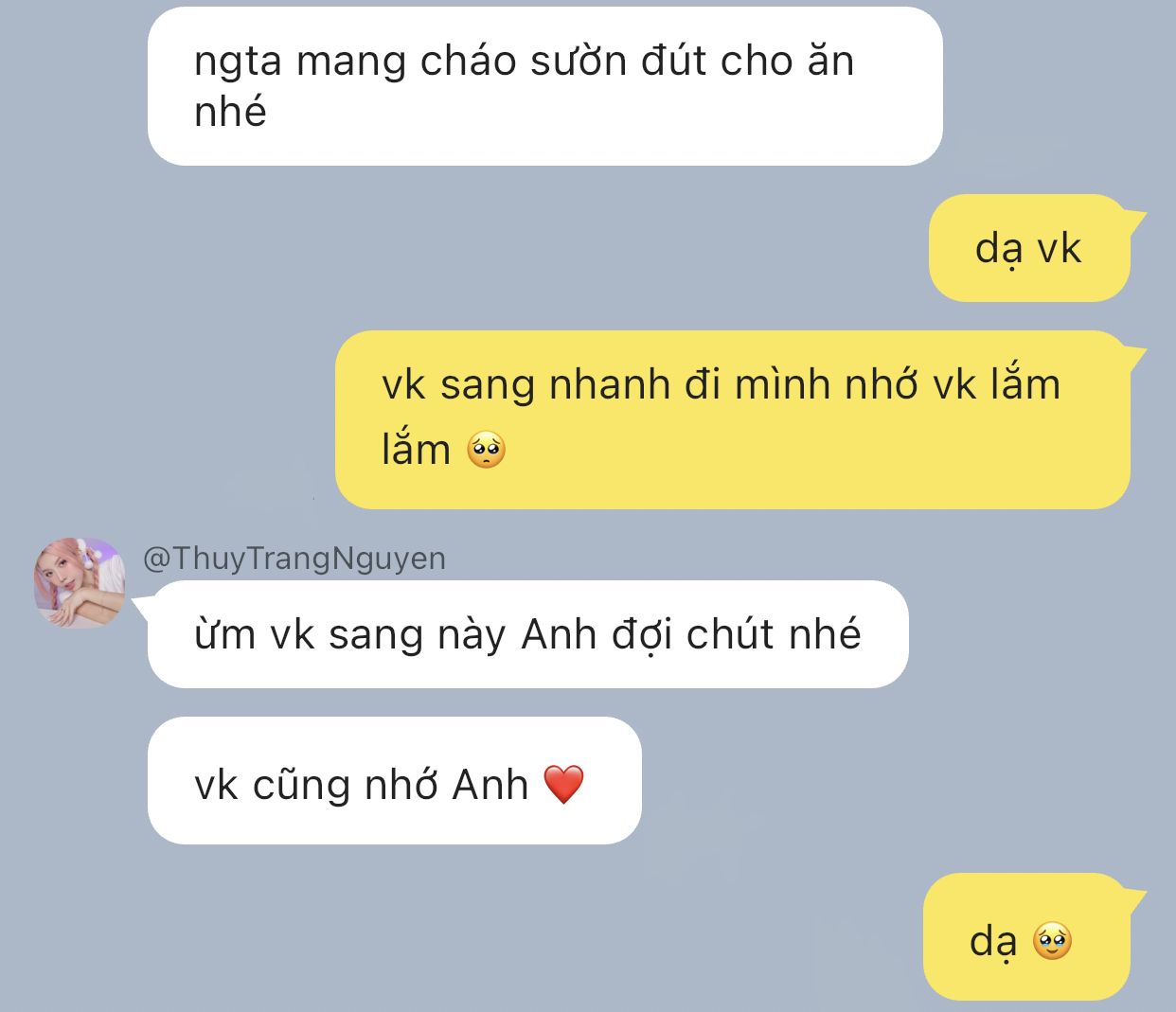This screenshot has height=1012, width=1176.
Task: Open ThuyTrangNguyen's pink-haired profile avatar
Action: coord(80,582)
